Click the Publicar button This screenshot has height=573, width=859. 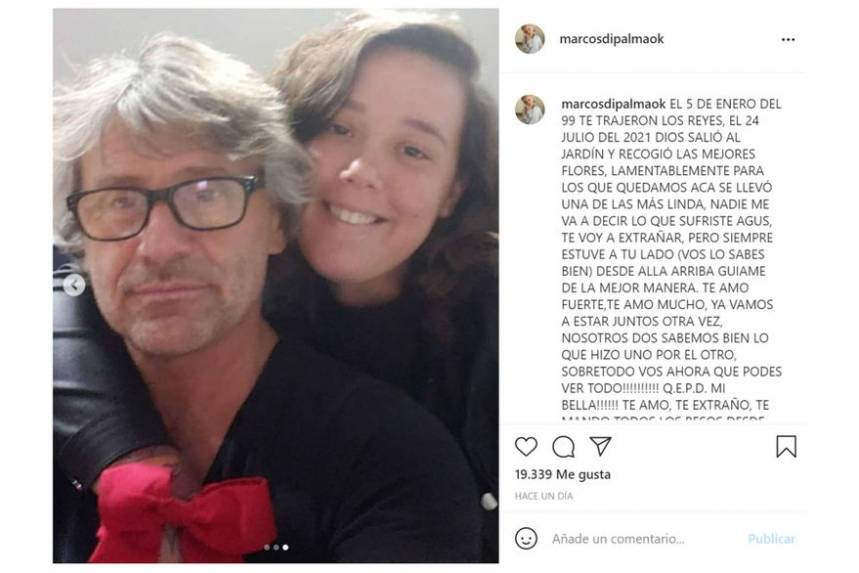point(771,539)
